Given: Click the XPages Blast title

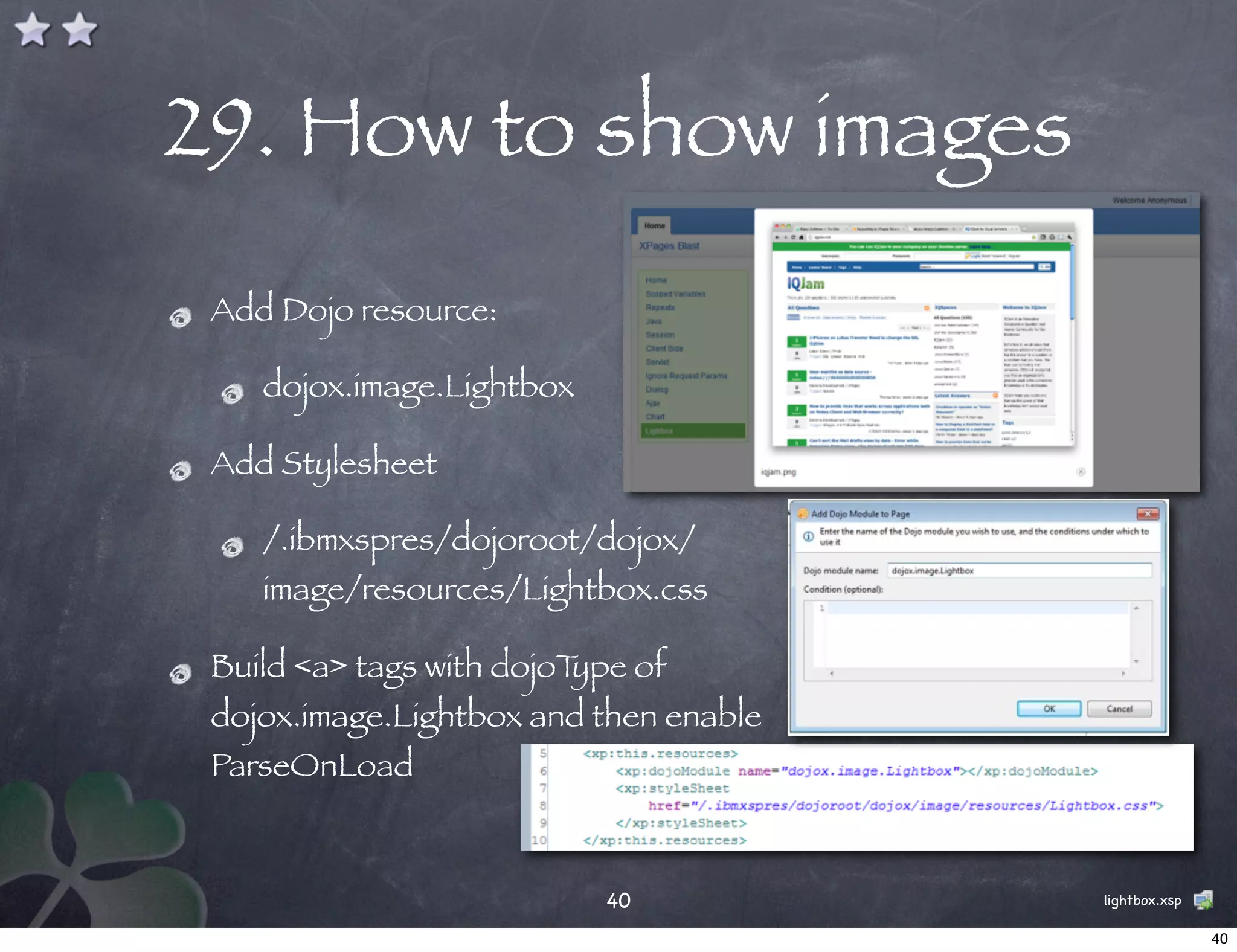Looking at the screenshot, I should (x=669, y=246).
